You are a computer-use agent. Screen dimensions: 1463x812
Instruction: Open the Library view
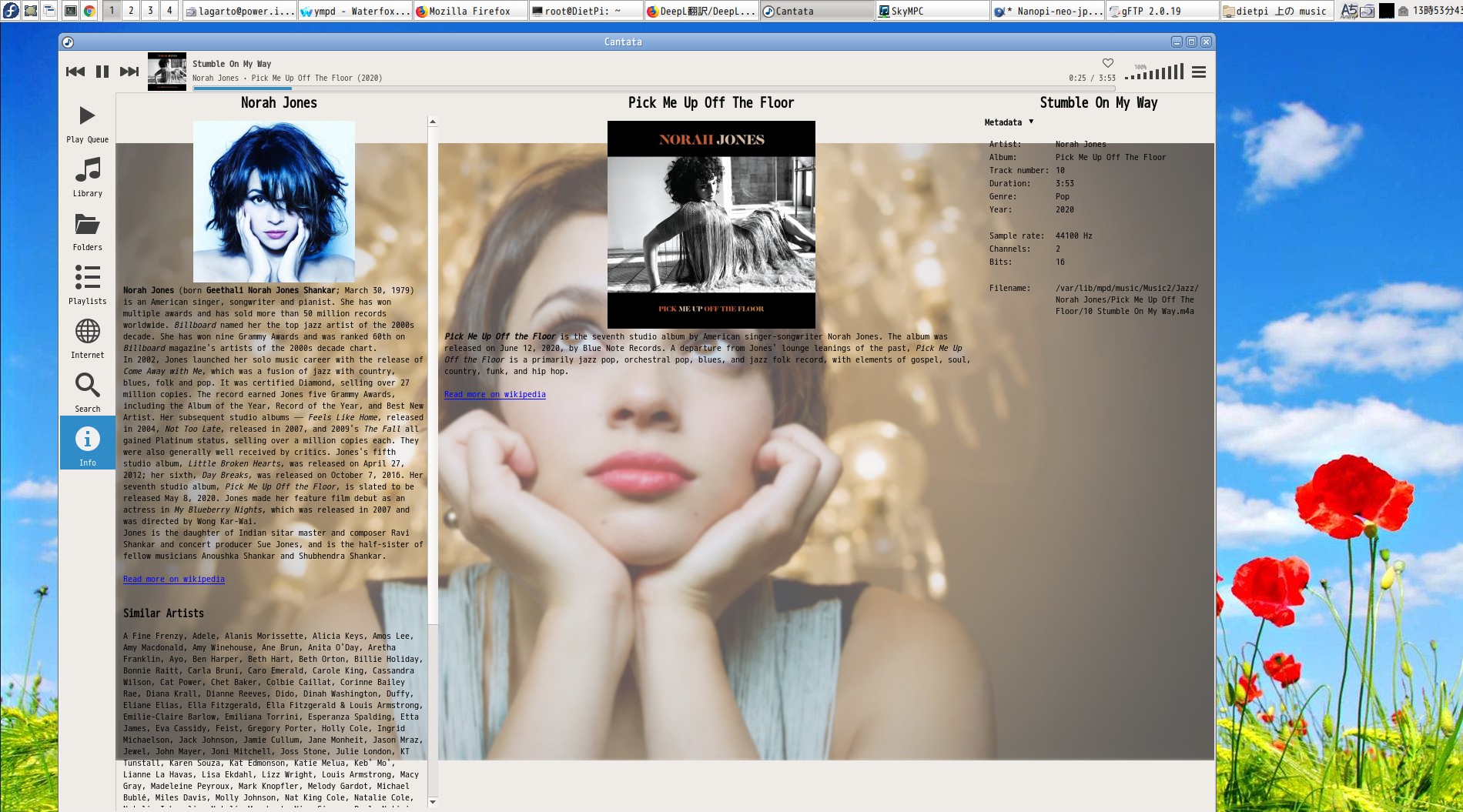click(x=87, y=177)
